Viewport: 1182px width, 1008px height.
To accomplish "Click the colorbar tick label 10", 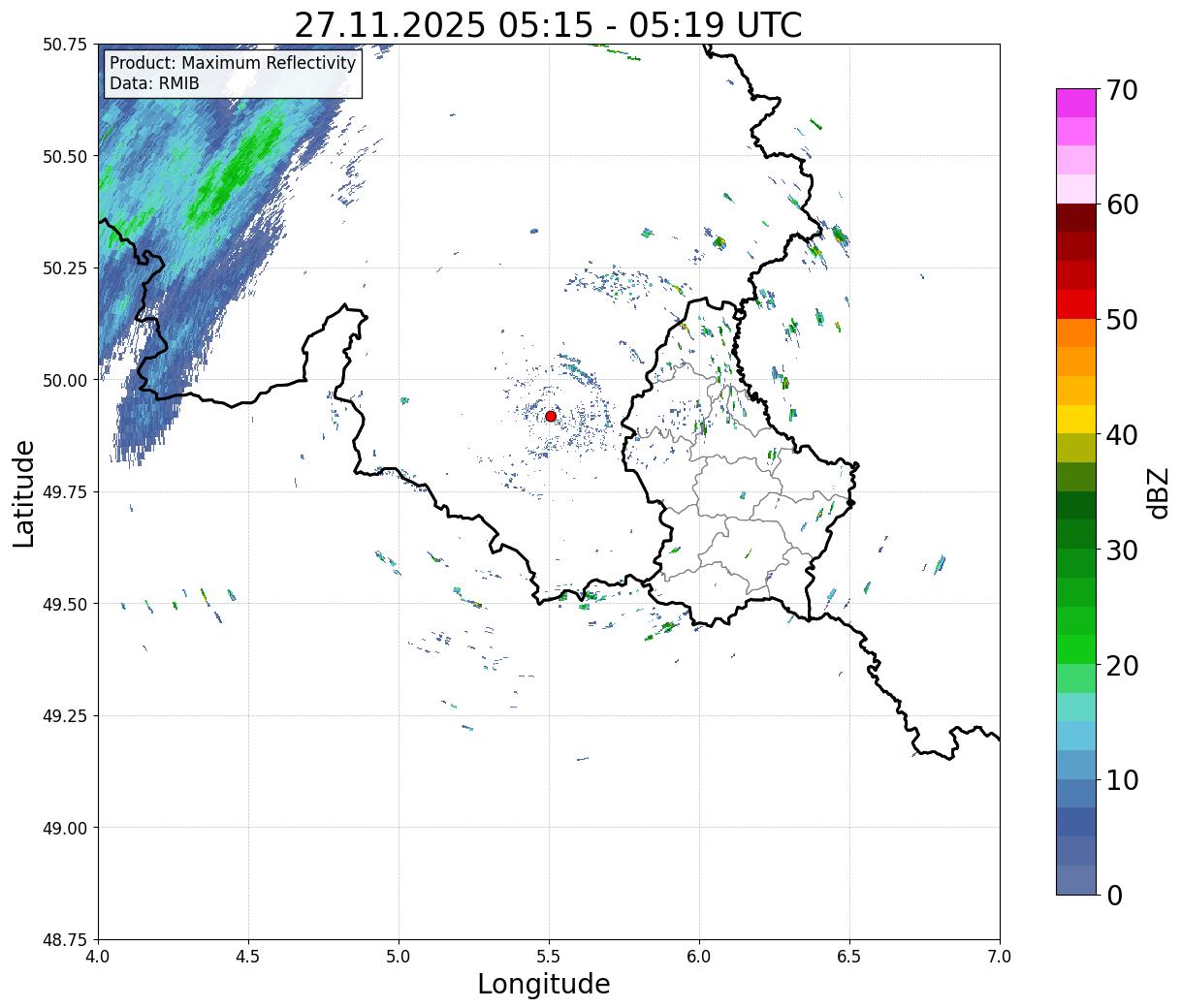I will 1122,780.
